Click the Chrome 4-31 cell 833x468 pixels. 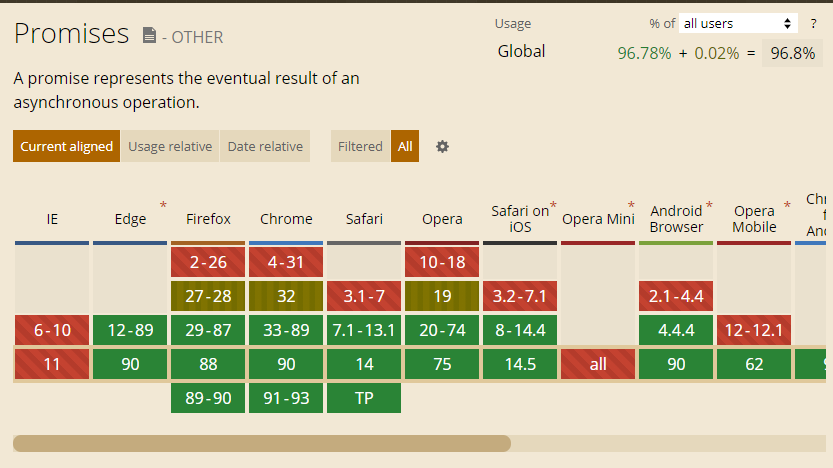tap(286, 262)
